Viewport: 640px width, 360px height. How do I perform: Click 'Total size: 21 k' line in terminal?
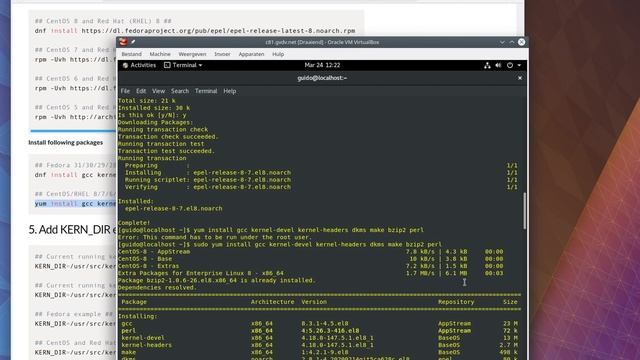(x=147, y=100)
